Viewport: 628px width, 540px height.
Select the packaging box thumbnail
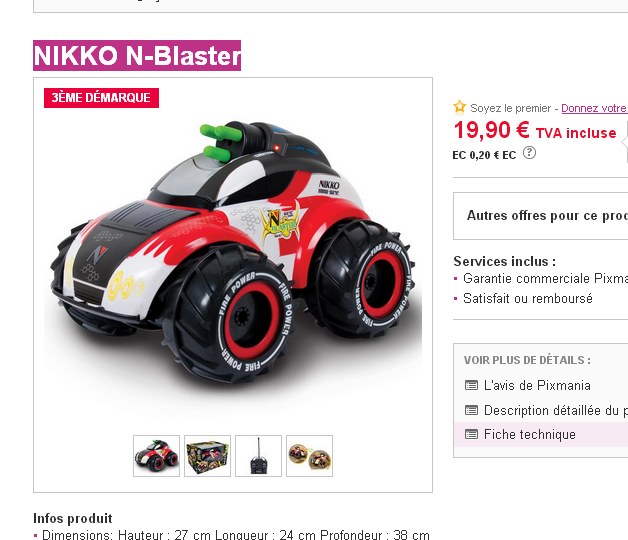tap(207, 456)
